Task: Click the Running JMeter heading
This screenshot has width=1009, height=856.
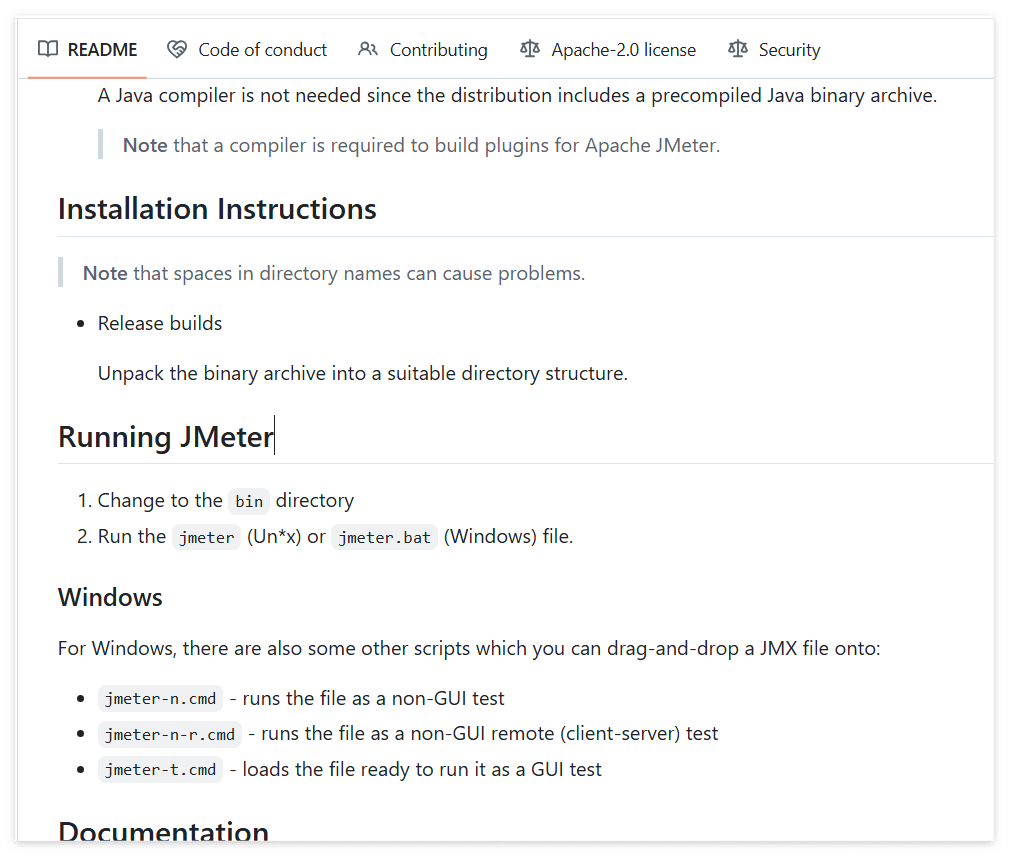Action: [x=166, y=437]
